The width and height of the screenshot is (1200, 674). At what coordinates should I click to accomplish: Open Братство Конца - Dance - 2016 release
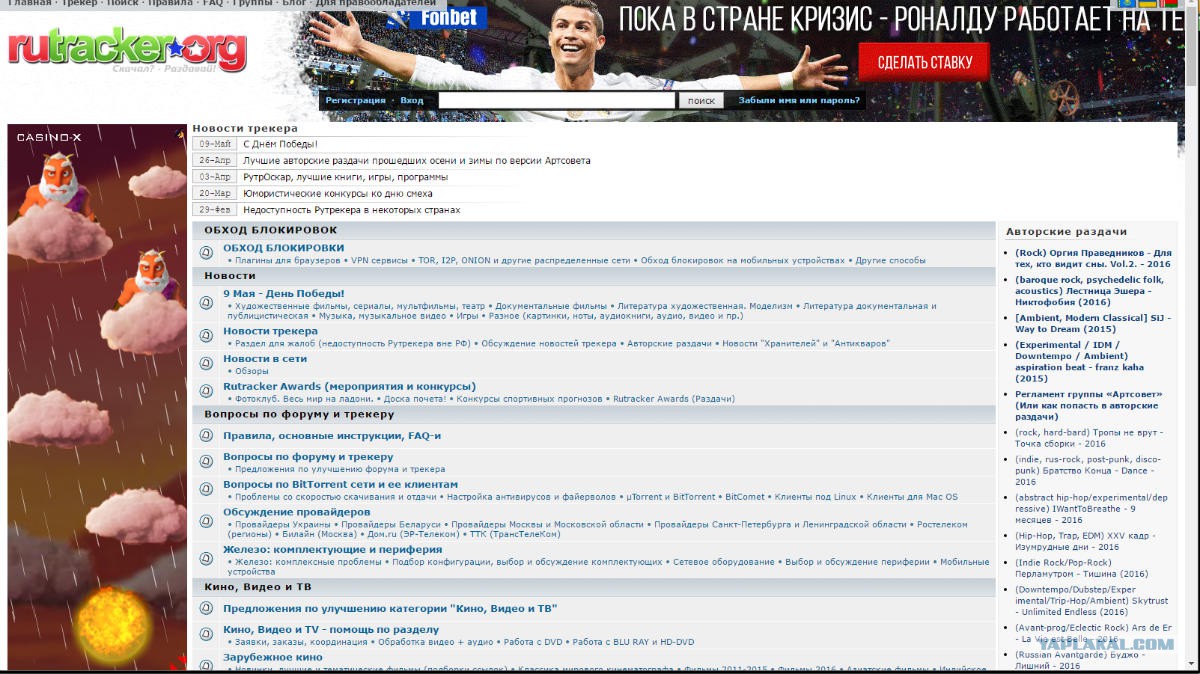click(1088, 470)
